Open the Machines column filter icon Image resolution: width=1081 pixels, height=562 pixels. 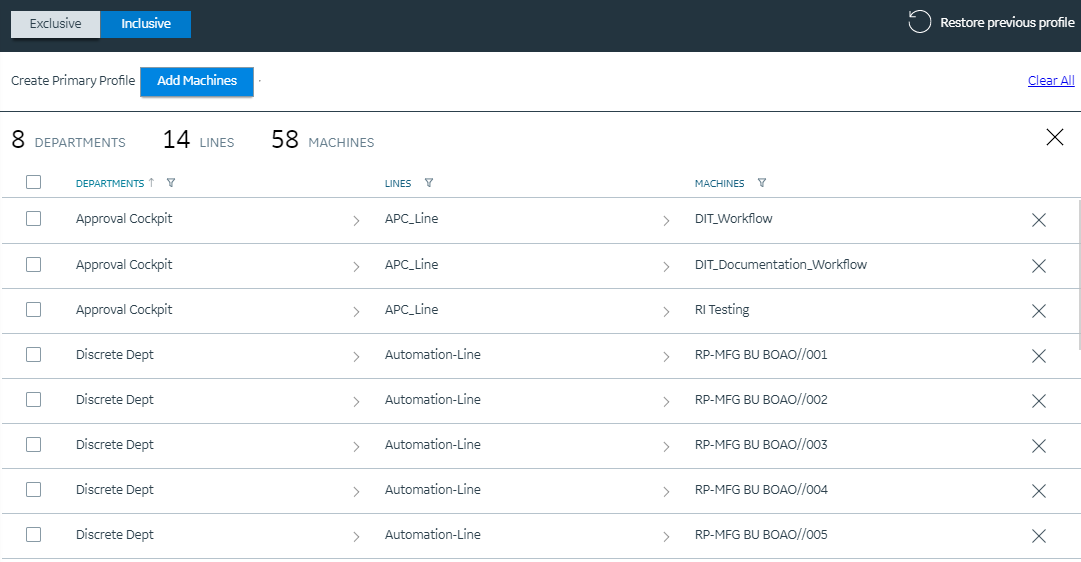tap(762, 183)
